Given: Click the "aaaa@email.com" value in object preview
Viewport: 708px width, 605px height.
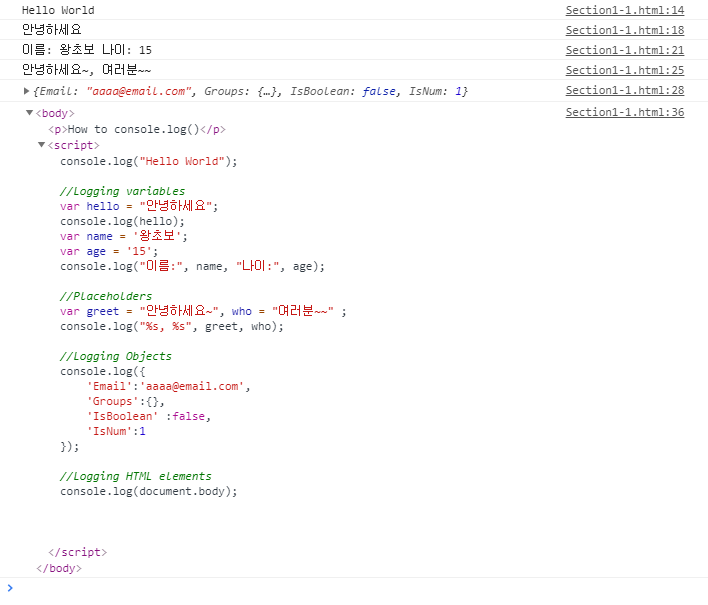Looking at the screenshot, I should [139, 91].
